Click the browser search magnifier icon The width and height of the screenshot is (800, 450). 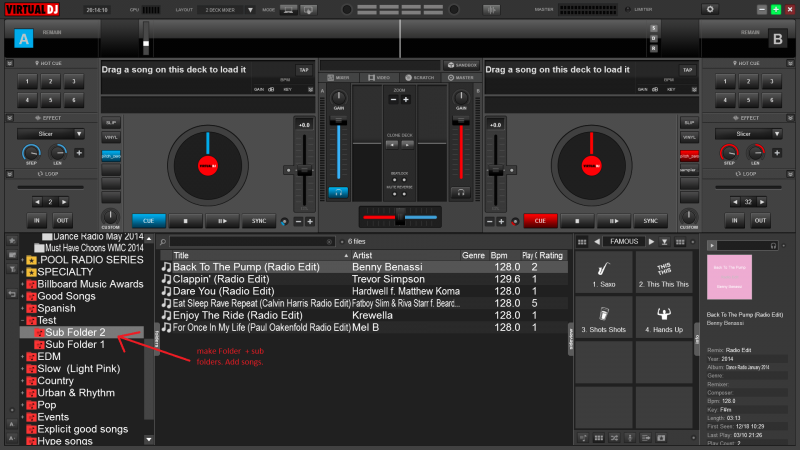[163, 242]
